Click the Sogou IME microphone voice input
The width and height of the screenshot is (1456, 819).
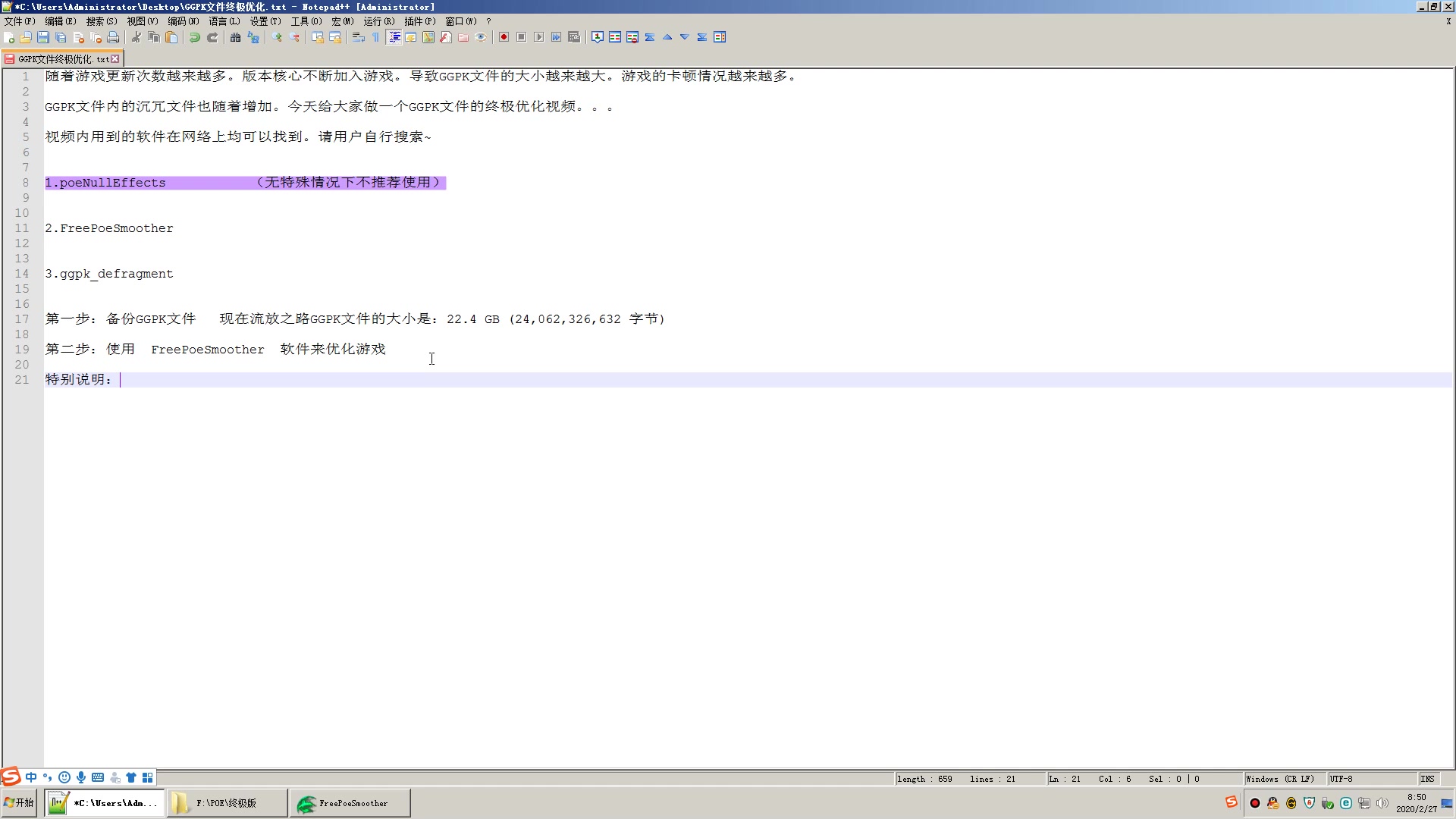click(81, 777)
